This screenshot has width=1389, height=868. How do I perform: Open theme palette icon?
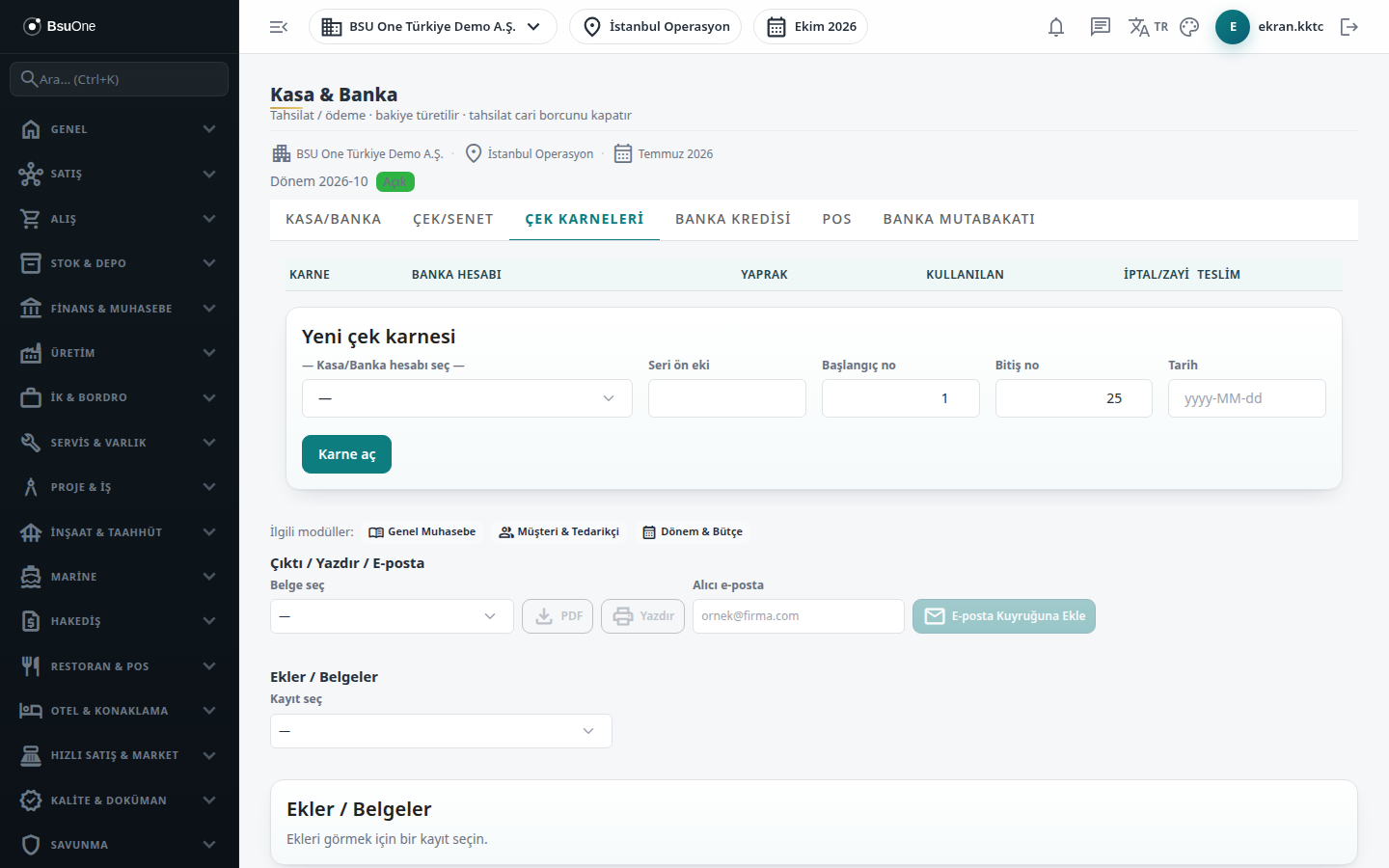coord(1189,27)
